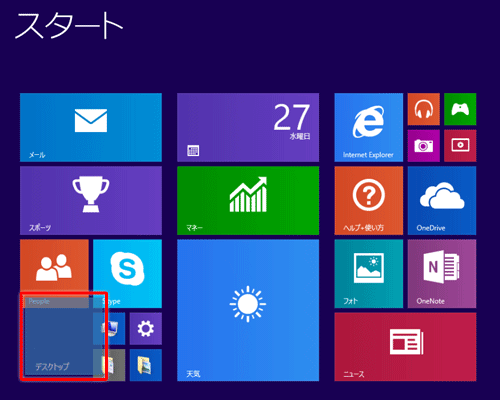
Task: Open the 天気 weather tile
Action: (248, 310)
